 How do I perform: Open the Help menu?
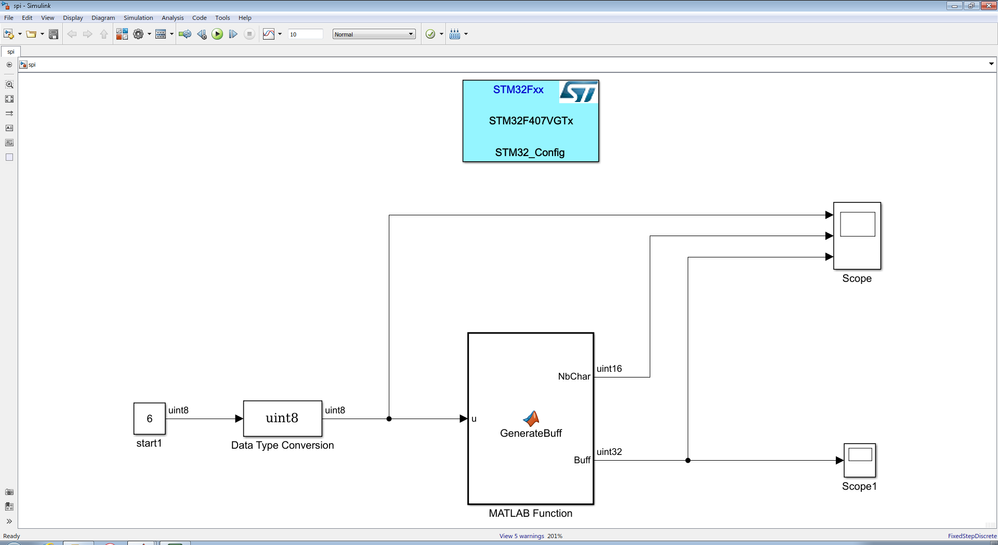tap(245, 18)
